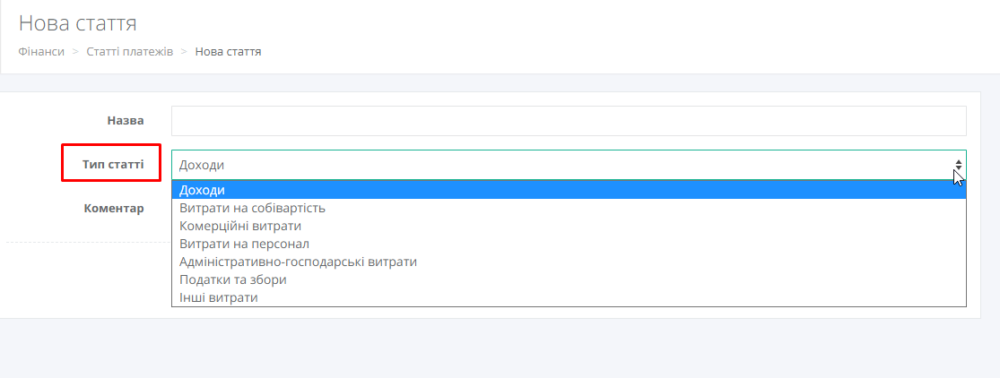The image size is (1000, 378).
Task: Open the Фінанси breadcrumb link
Action: (41, 52)
